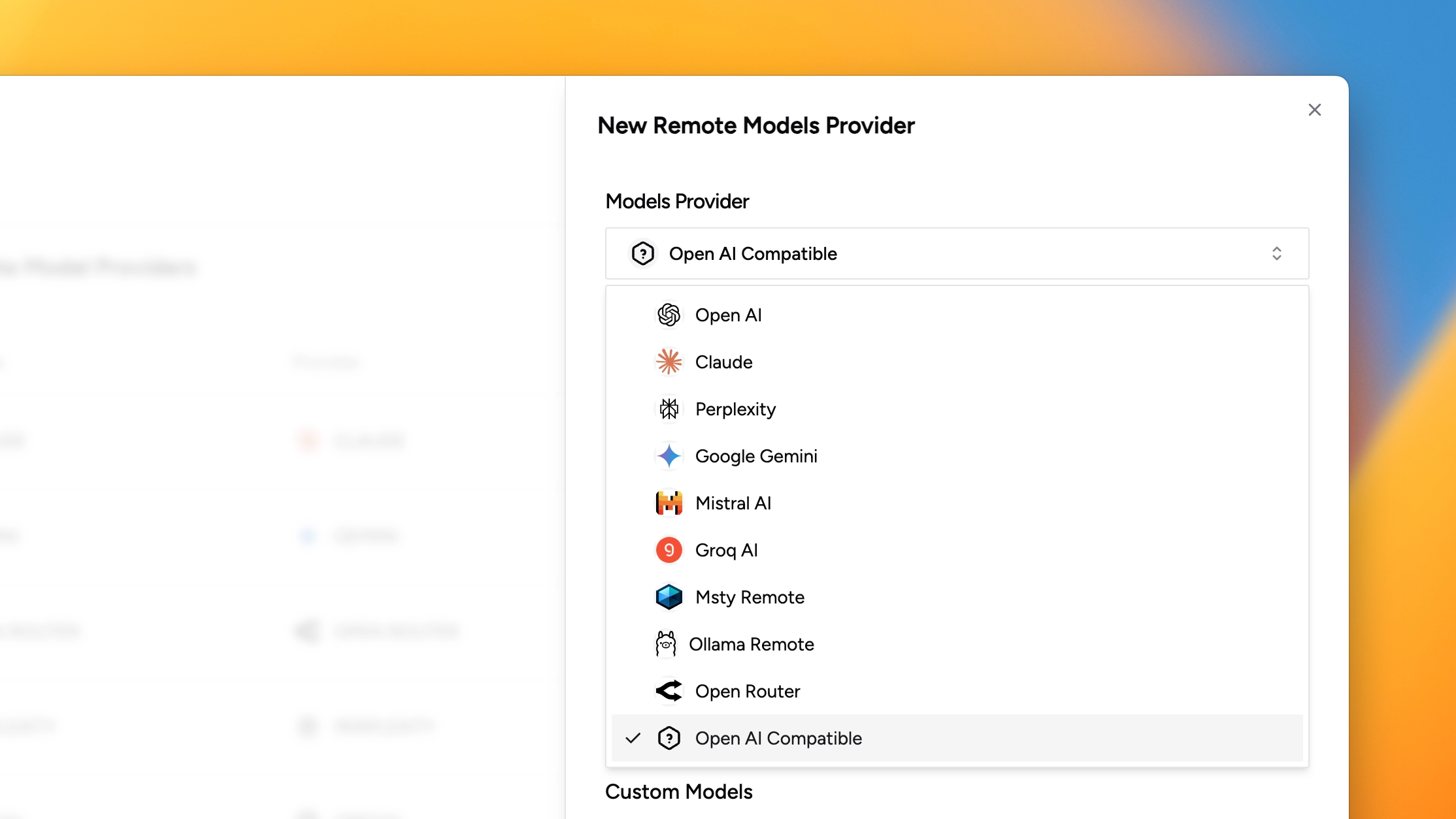Open the Models Provider dropdown
1456x819 pixels.
957,253
